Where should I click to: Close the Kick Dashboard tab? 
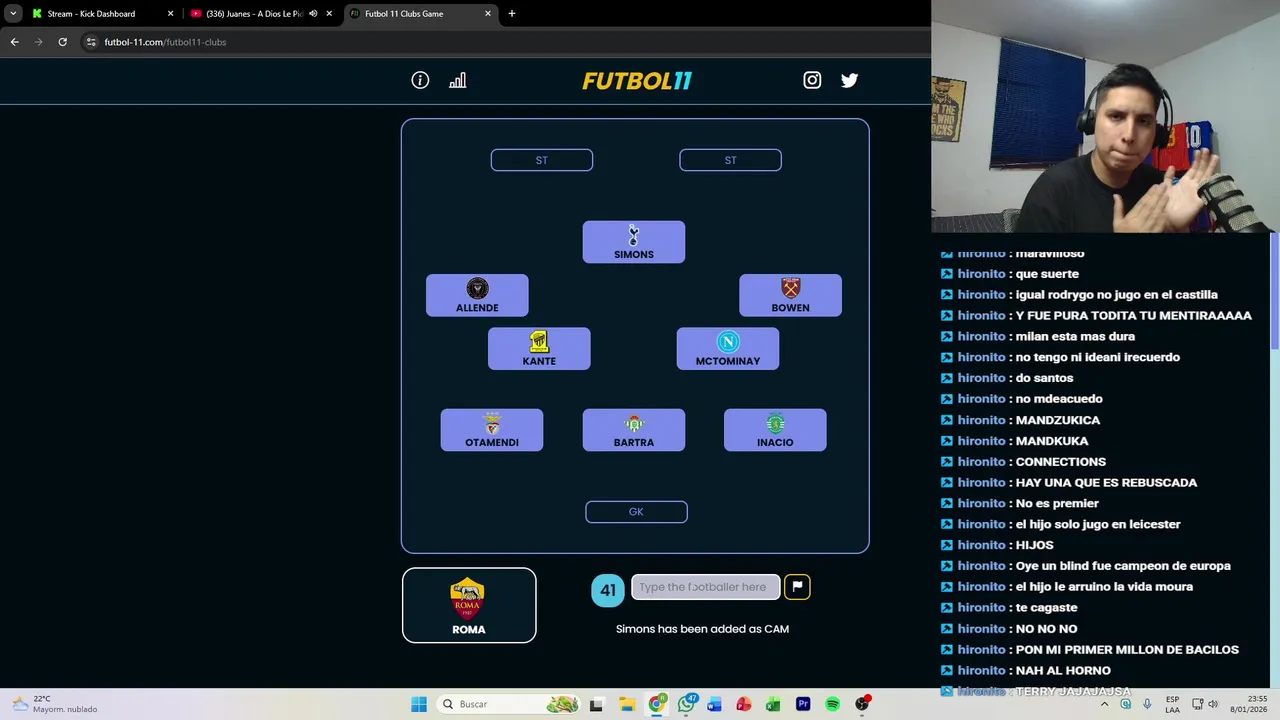click(x=170, y=14)
